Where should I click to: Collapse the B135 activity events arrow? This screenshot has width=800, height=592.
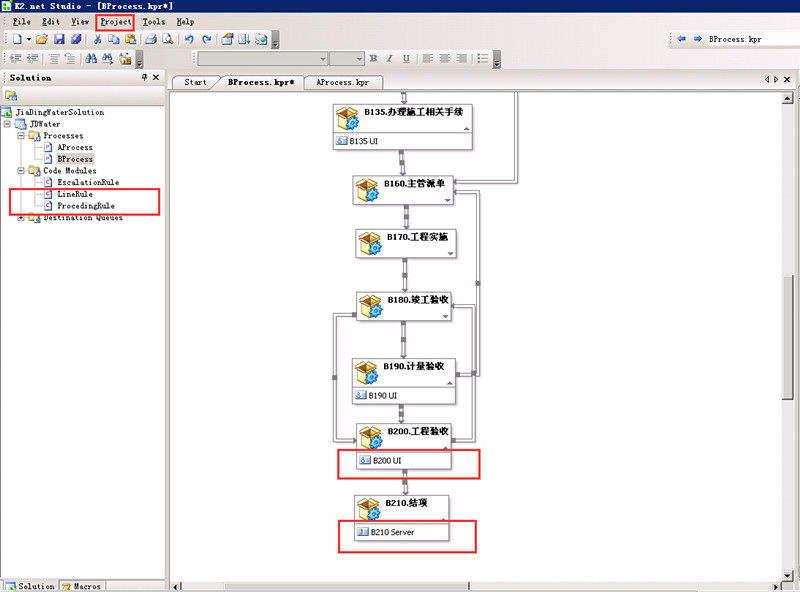coord(466,129)
